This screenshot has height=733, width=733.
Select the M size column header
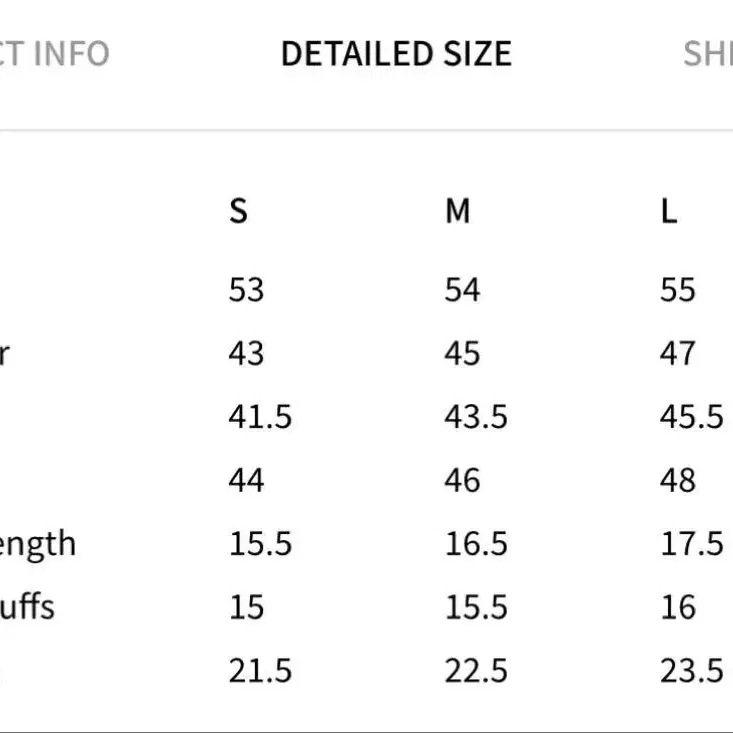457,211
